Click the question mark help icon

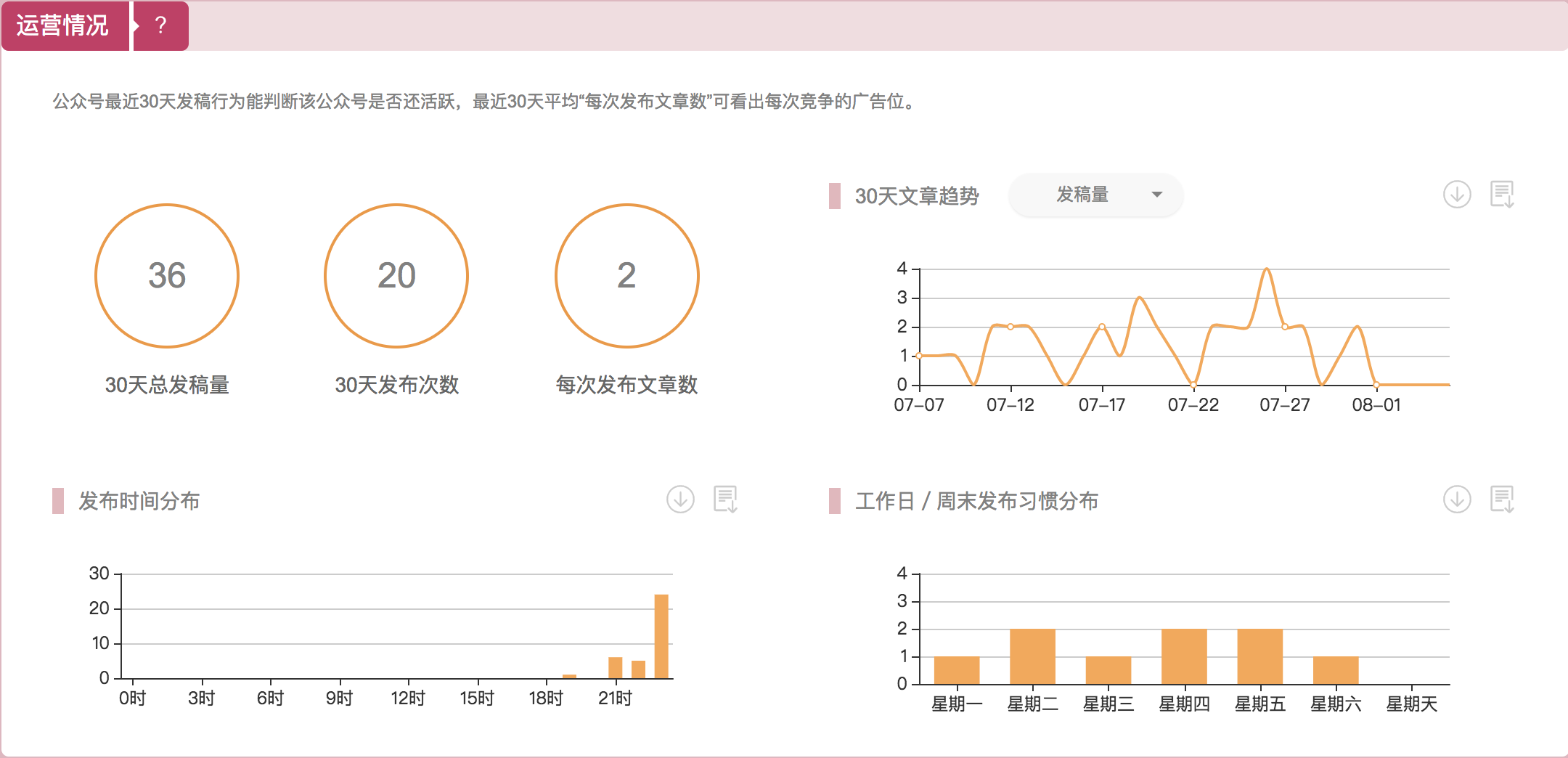coord(160,26)
